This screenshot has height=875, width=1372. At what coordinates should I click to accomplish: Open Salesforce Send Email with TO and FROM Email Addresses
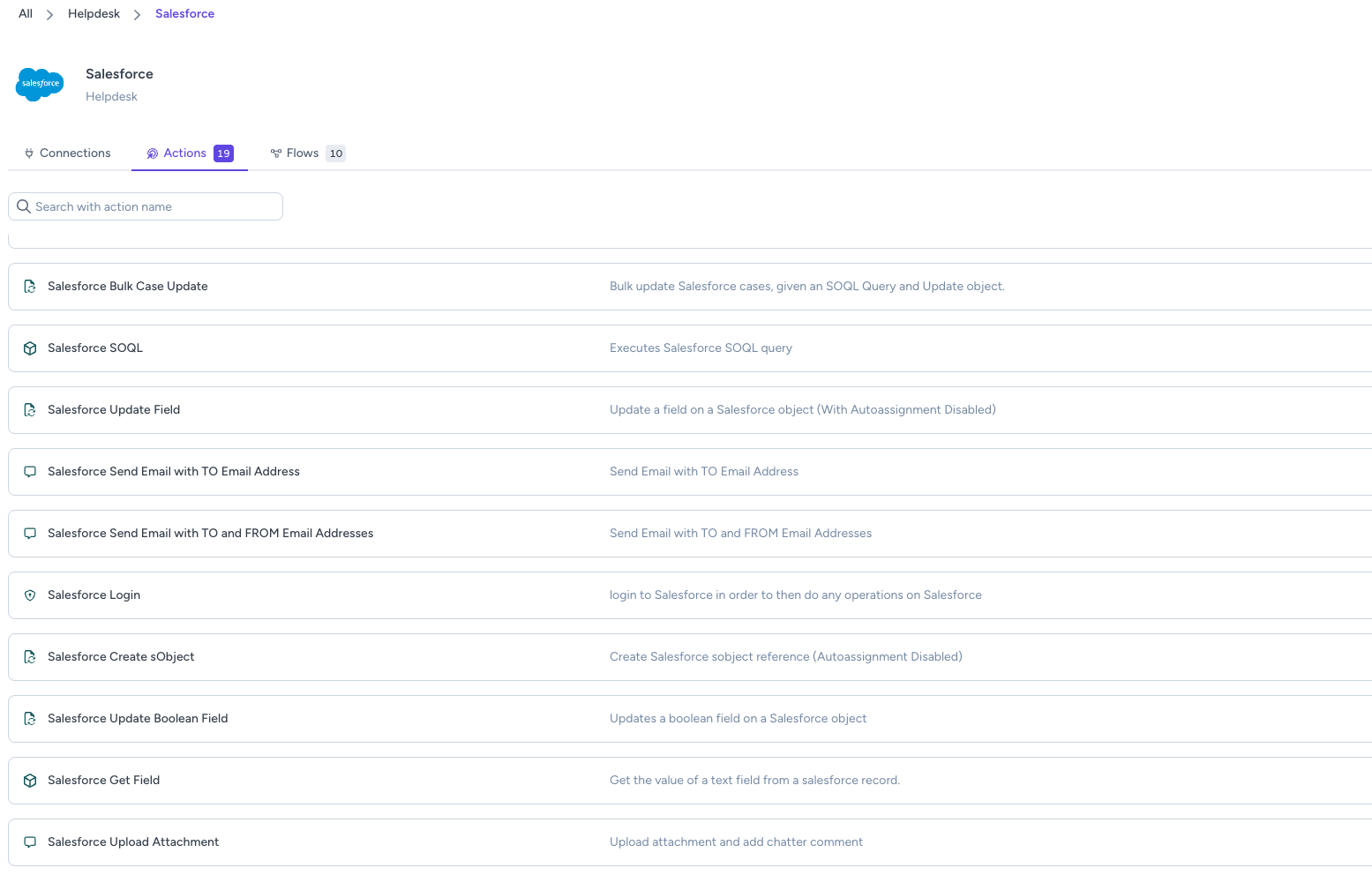coord(690,534)
